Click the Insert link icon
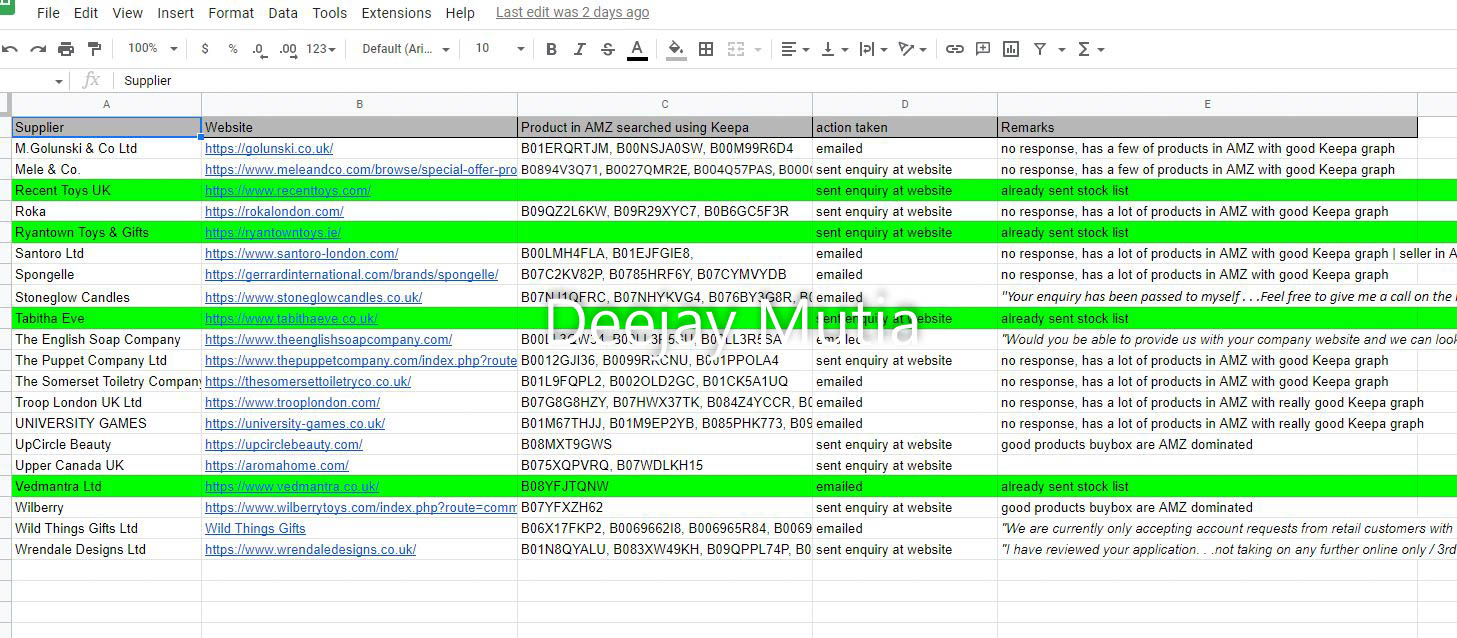Image resolution: width=1457 pixels, height=638 pixels. pos(955,49)
